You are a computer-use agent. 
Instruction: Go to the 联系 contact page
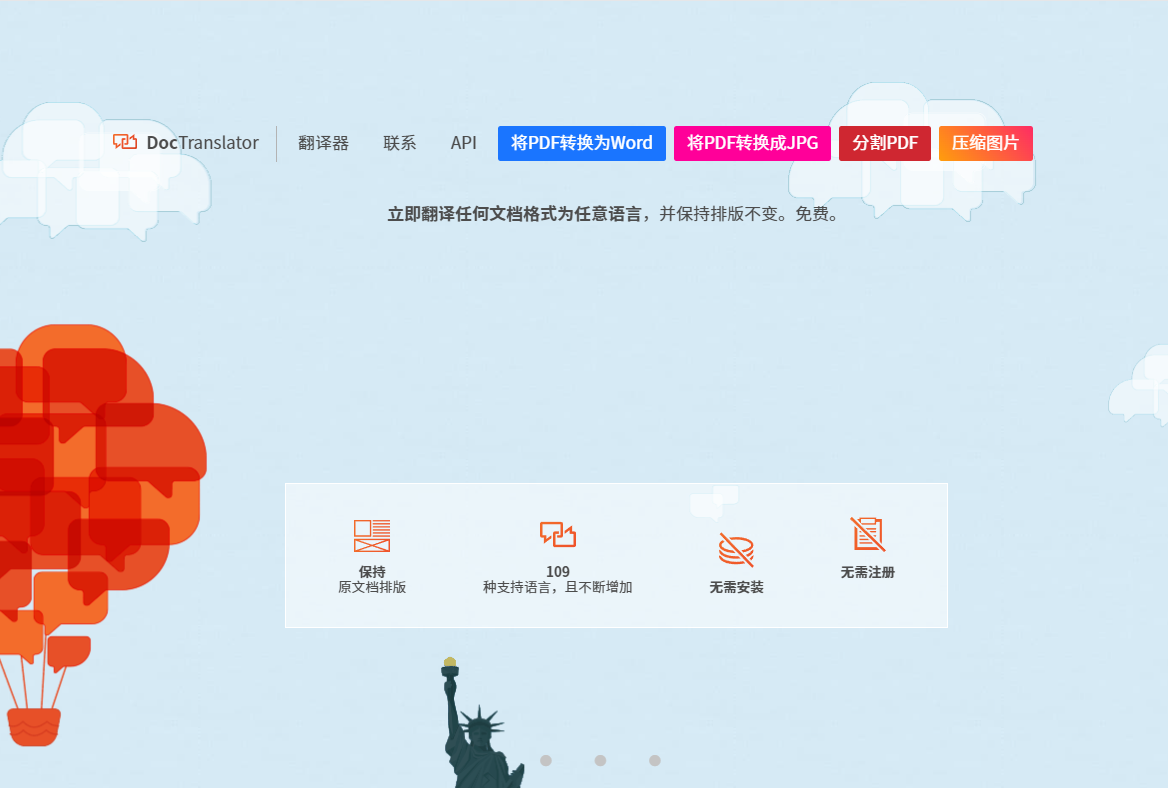[399, 143]
